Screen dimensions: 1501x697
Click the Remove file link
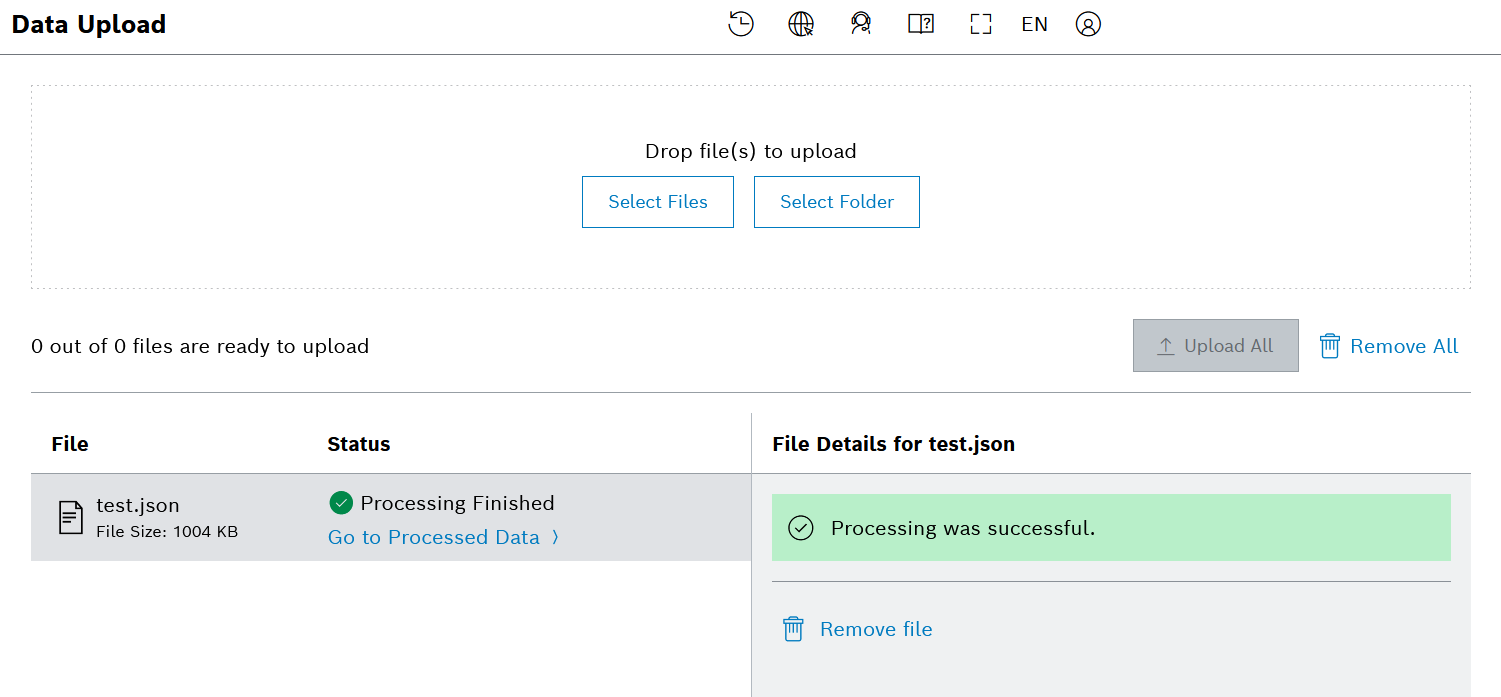point(876,629)
